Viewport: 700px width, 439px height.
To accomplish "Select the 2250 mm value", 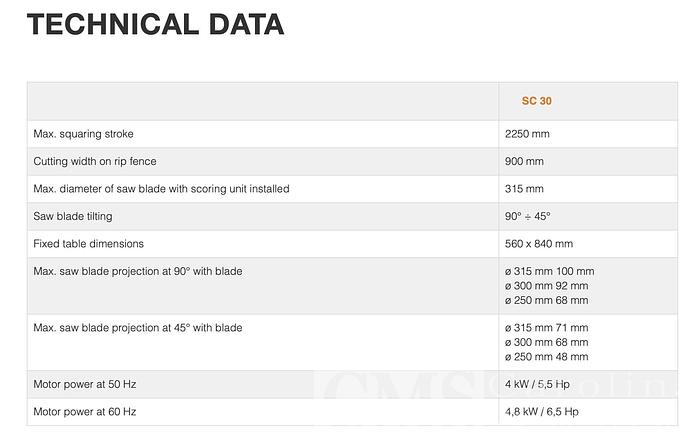I will coord(528,134).
